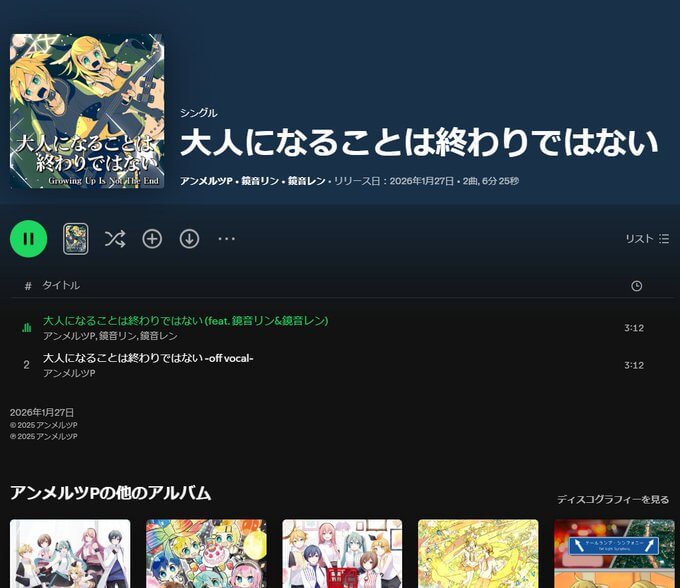Screen dimensions: 680x588
Task: Open 鏡音レン artist link in header
Action: (x=306, y=182)
